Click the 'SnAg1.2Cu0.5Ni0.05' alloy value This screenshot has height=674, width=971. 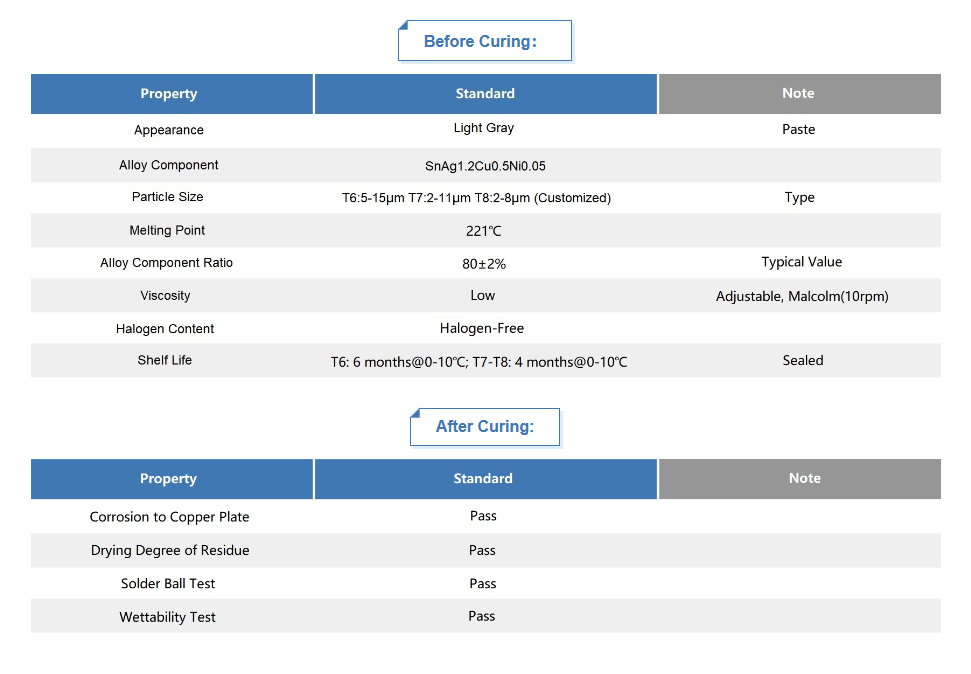(485, 166)
